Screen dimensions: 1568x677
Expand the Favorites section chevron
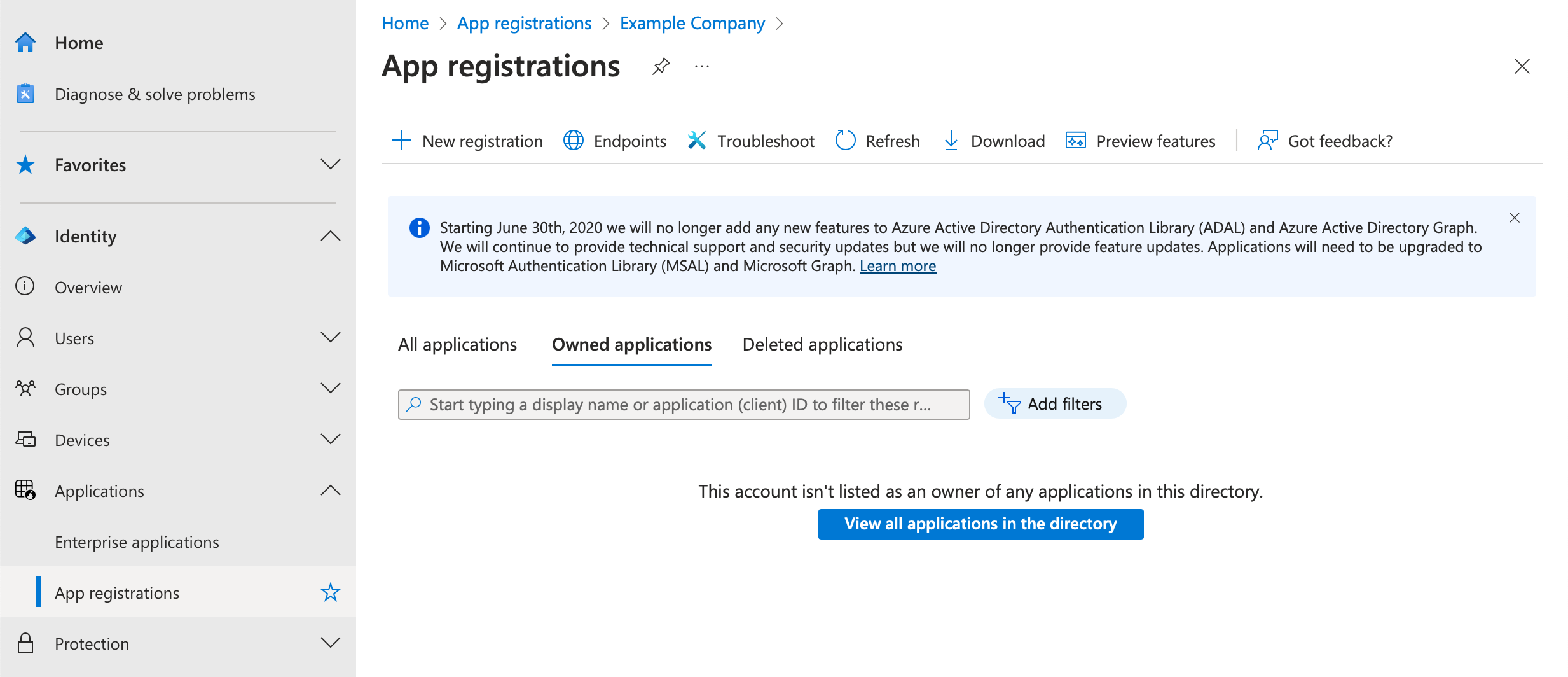pos(331,165)
